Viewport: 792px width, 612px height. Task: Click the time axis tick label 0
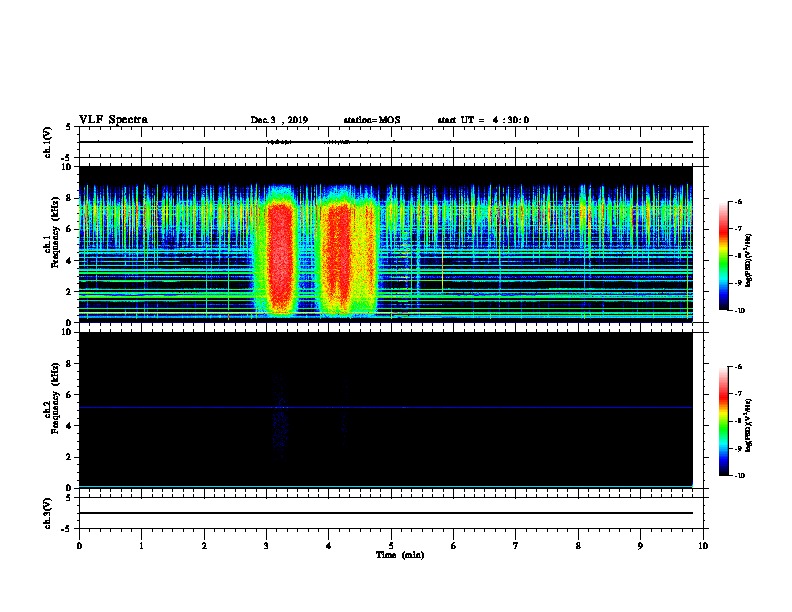pyautogui.click(x=79, y=546)
